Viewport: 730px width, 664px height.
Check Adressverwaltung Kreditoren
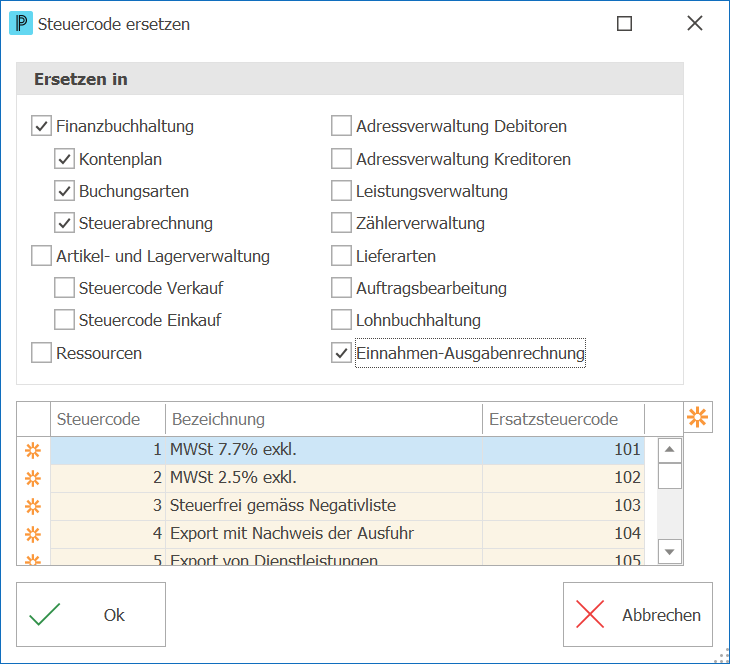[x=341, y=159]
